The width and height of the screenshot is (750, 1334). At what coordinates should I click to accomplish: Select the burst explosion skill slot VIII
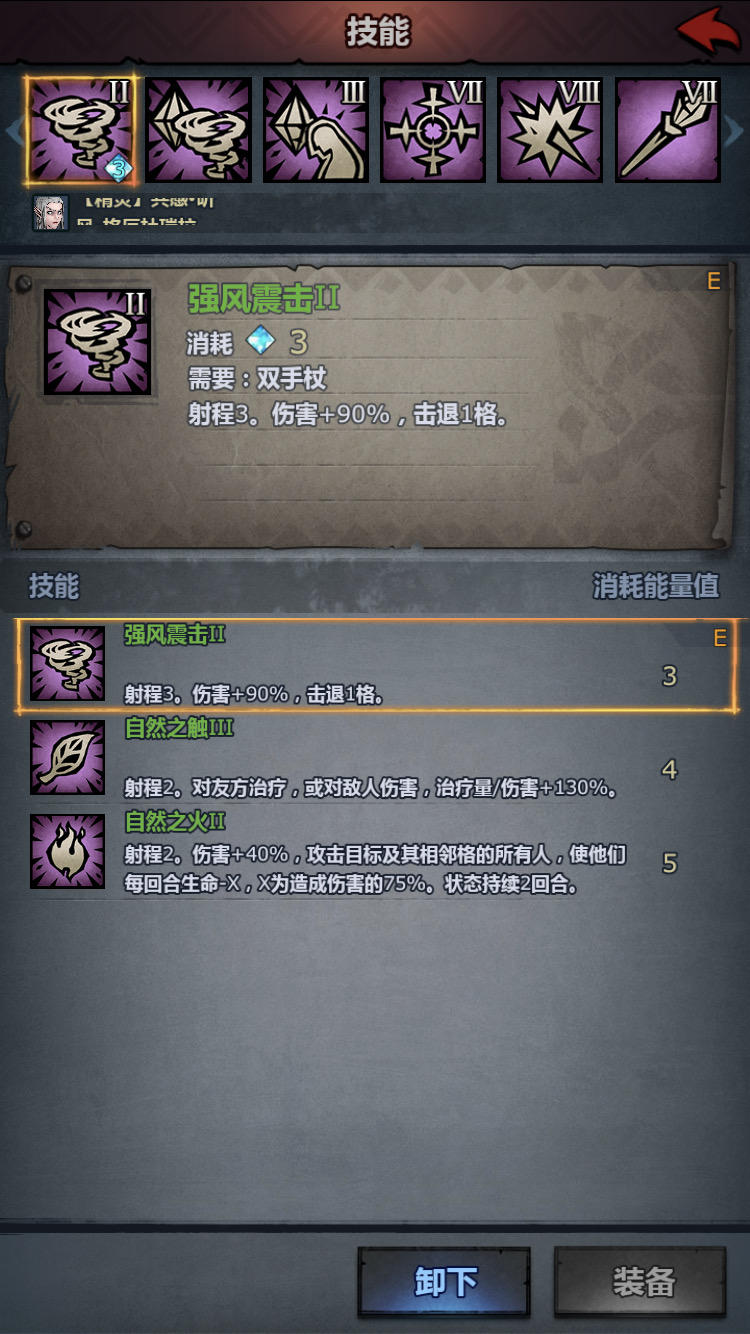tap(550, 130)
